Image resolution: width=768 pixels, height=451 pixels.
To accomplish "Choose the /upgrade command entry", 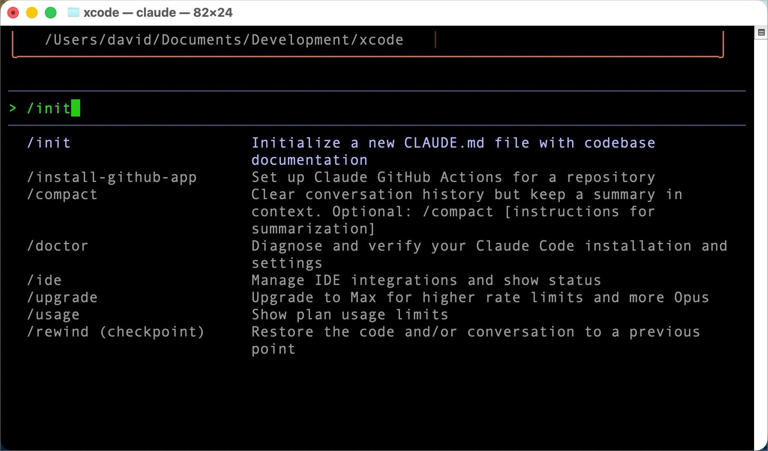I will click(x=62, y=297).
